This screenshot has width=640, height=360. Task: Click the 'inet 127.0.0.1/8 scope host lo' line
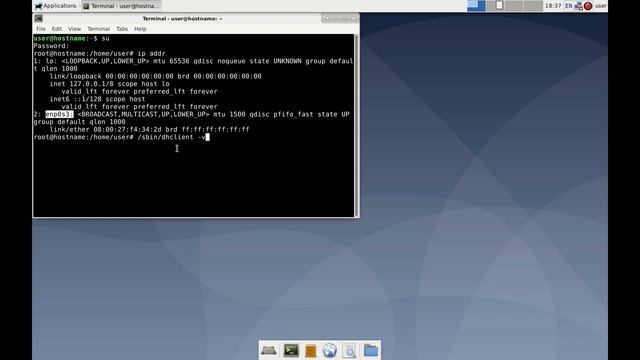[x=109, y=84]
